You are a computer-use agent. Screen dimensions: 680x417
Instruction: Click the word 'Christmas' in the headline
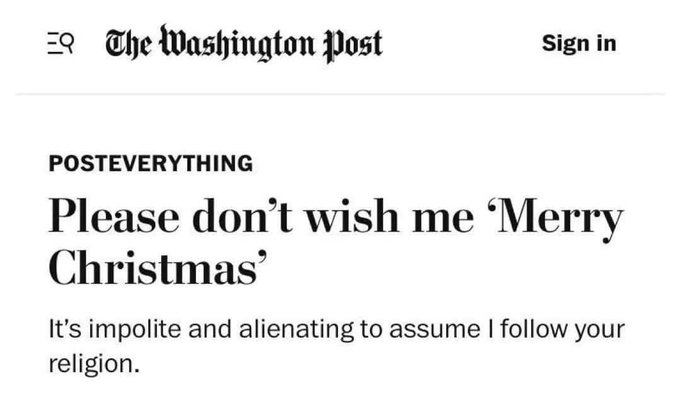(157, 267)
